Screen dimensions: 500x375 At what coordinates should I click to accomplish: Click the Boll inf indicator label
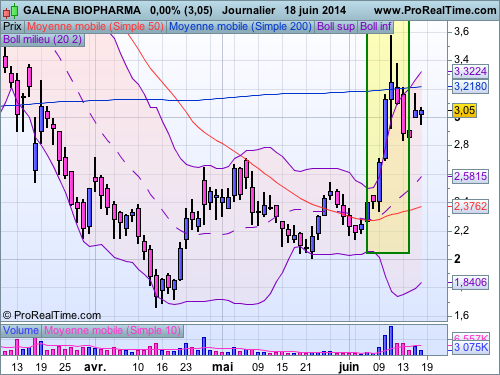[x=376, y=26]
